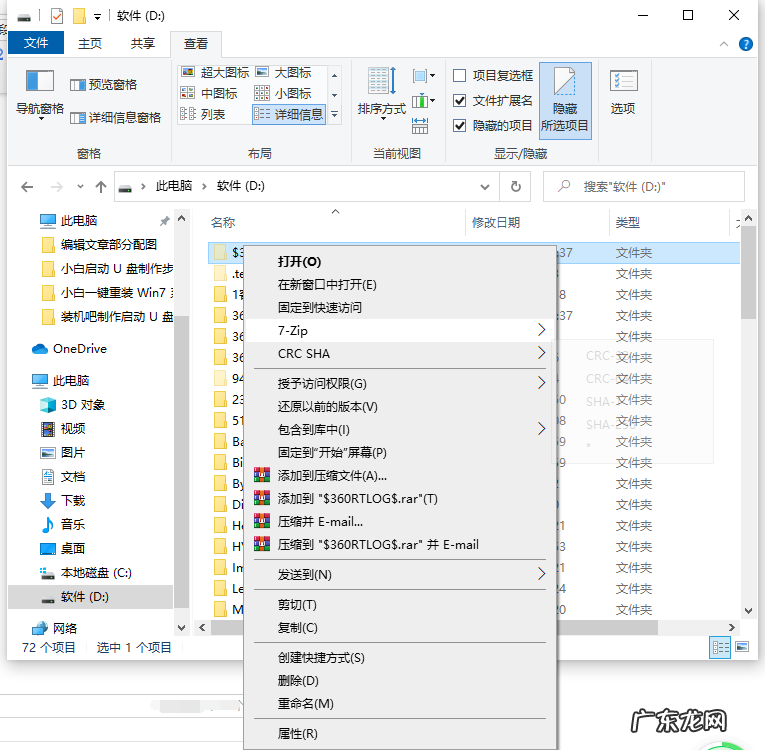
Task: Open the Help question-mark icon
Action: (x=745, y=44)
